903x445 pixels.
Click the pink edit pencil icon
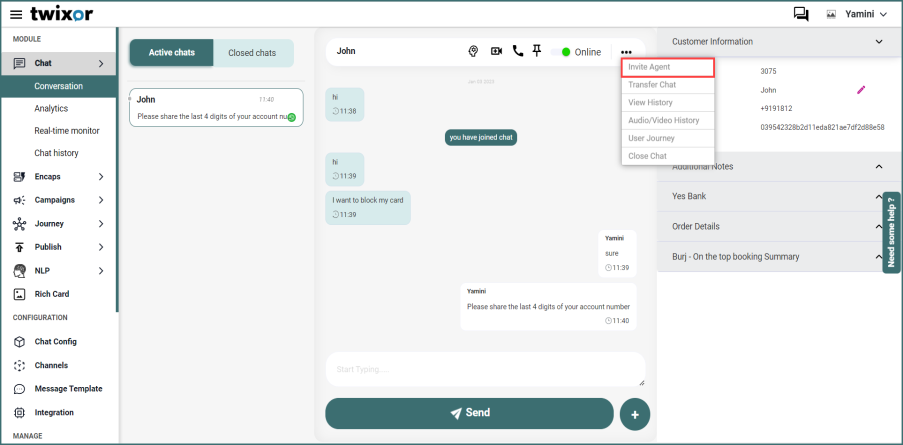pos(861,90)
